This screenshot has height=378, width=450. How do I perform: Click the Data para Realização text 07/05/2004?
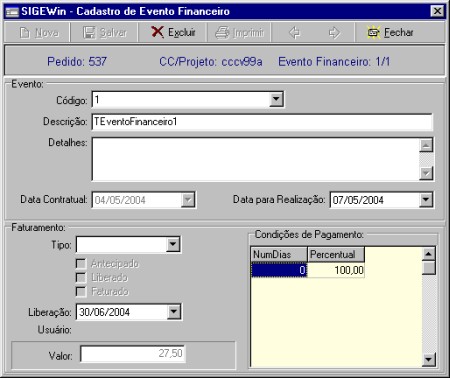pos(358,200)
